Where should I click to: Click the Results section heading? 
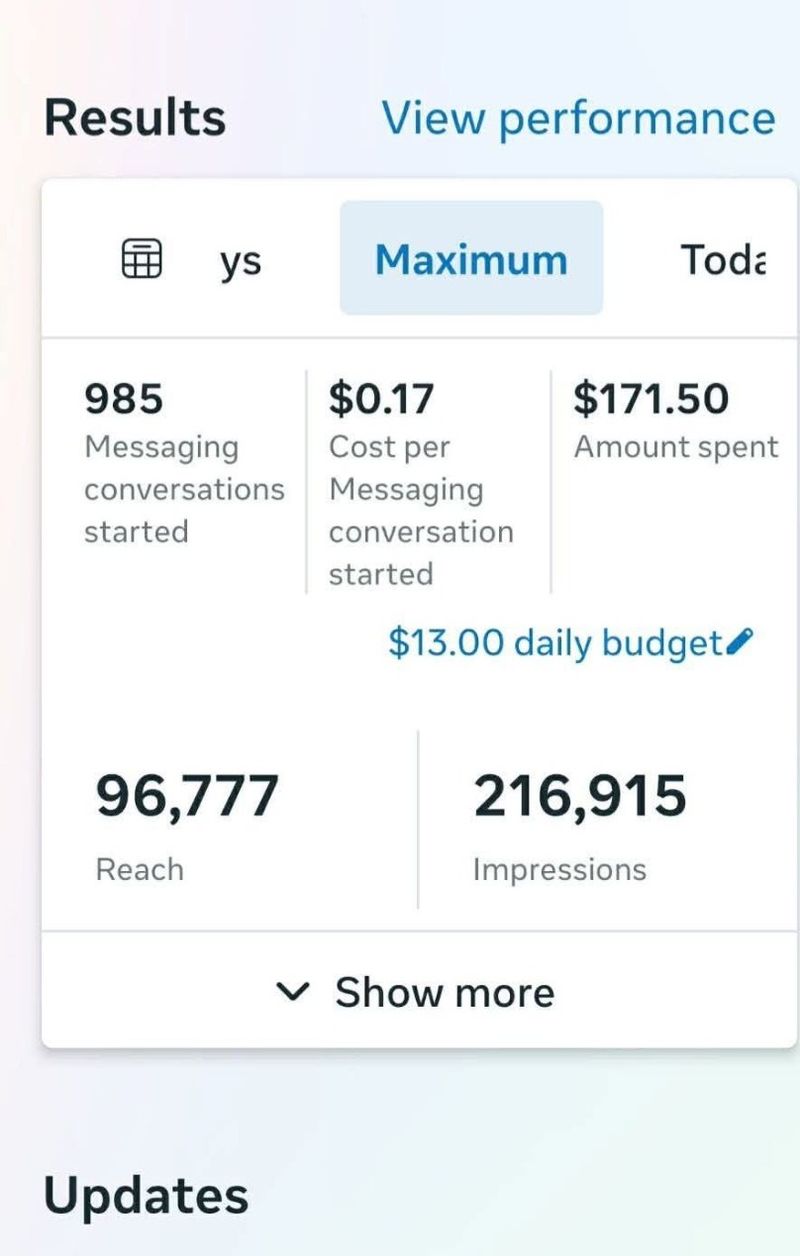pyautogui.click(x=134, y=118)
